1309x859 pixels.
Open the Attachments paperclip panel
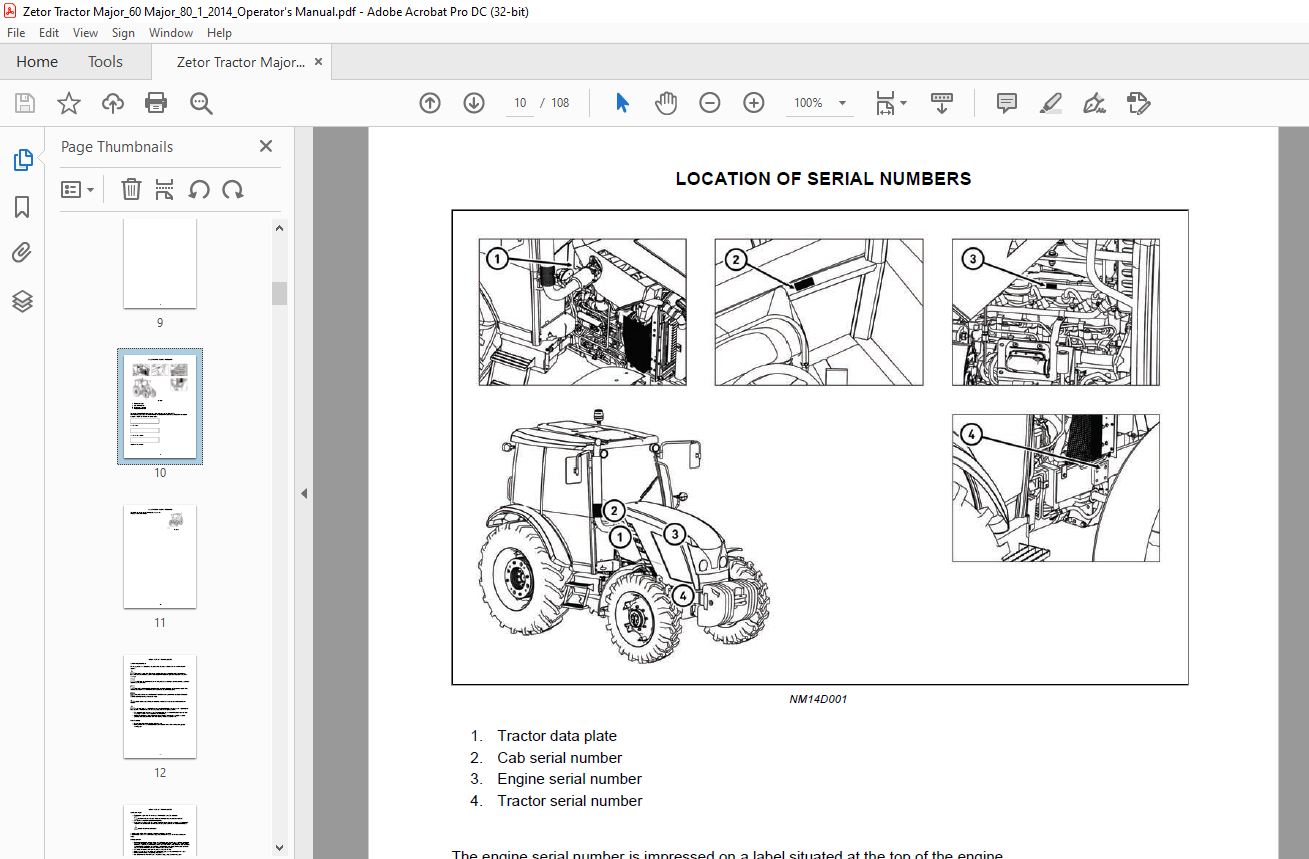[22, 253]
